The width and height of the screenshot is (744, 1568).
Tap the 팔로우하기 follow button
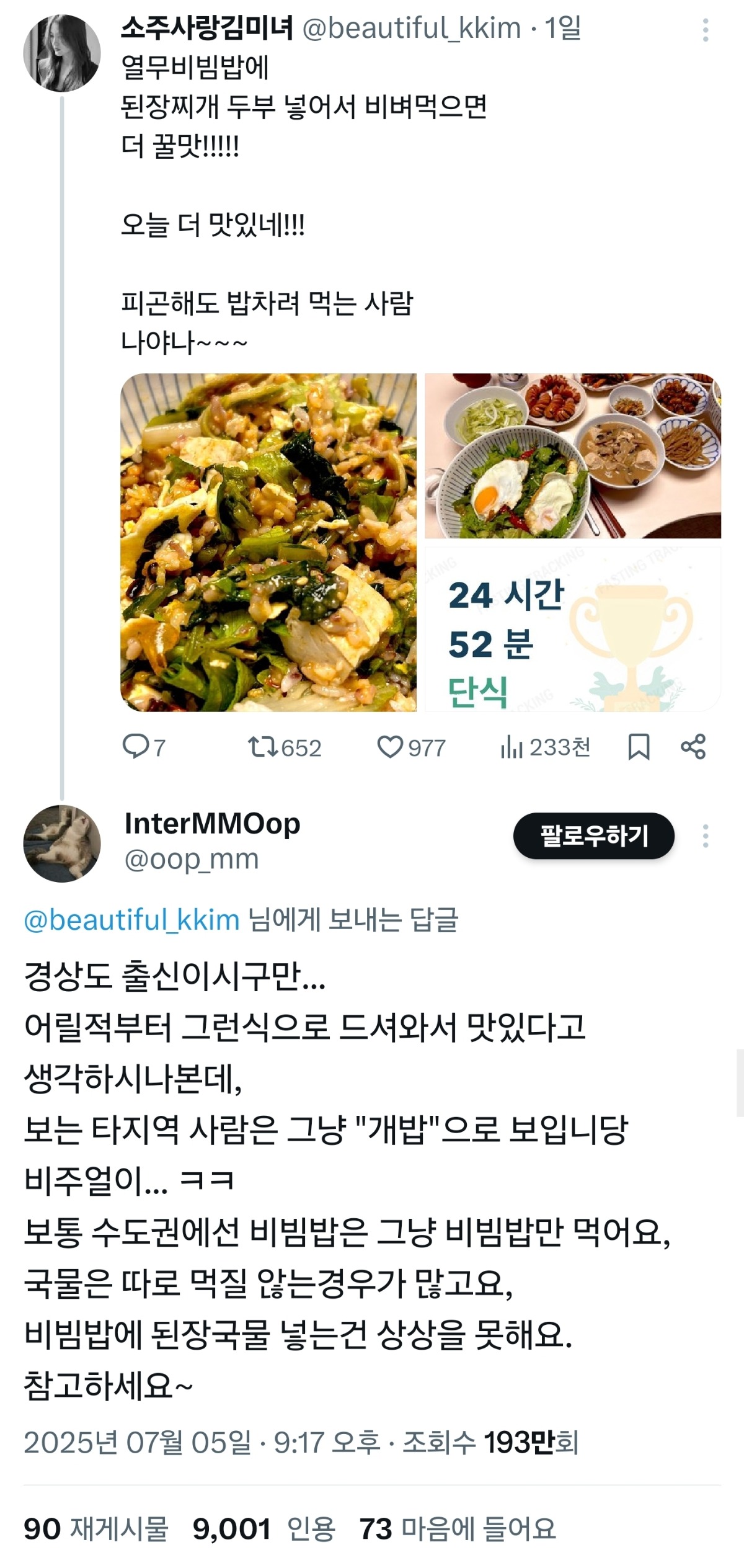point(594,835)
